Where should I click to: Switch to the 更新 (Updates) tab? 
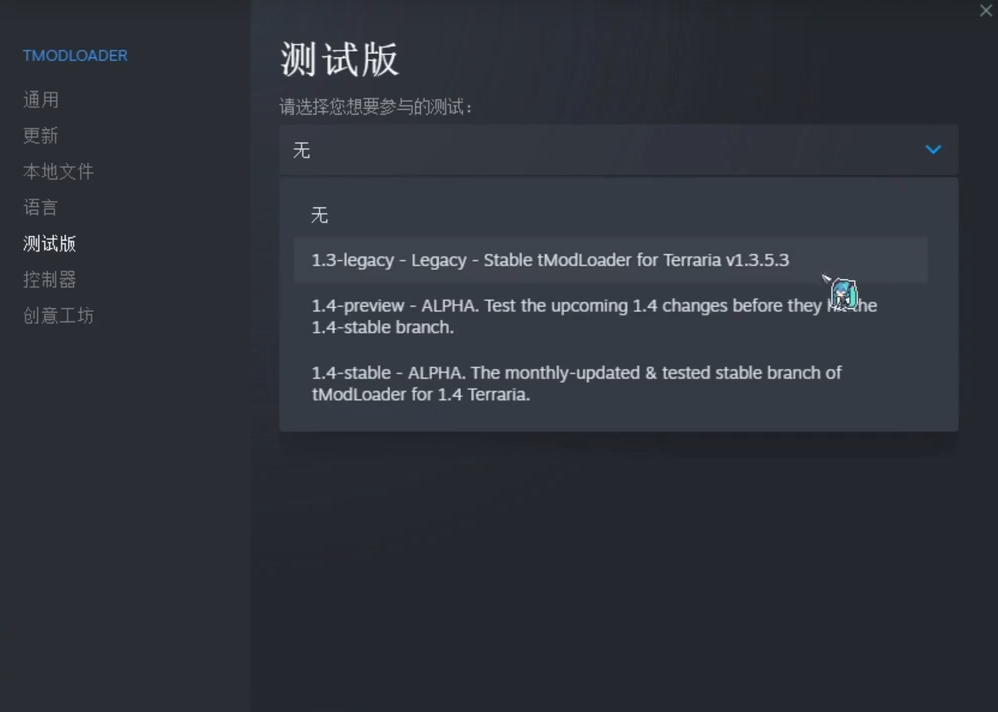point(41,136)
